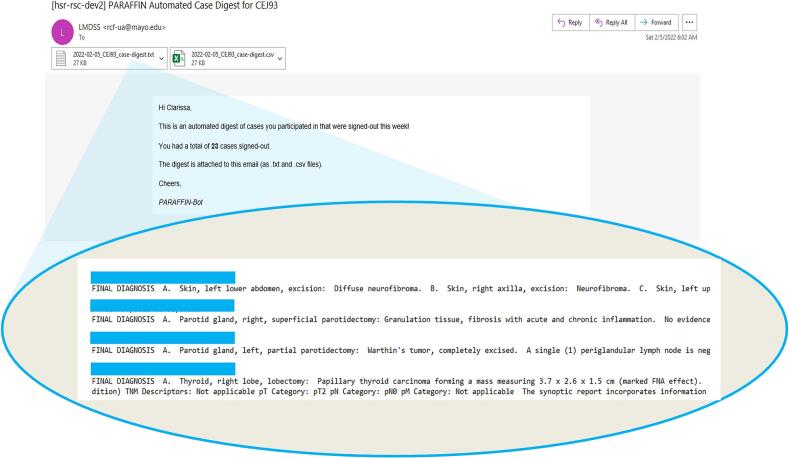Click the PARAFFIN-Bot signature text

[181, 202]
